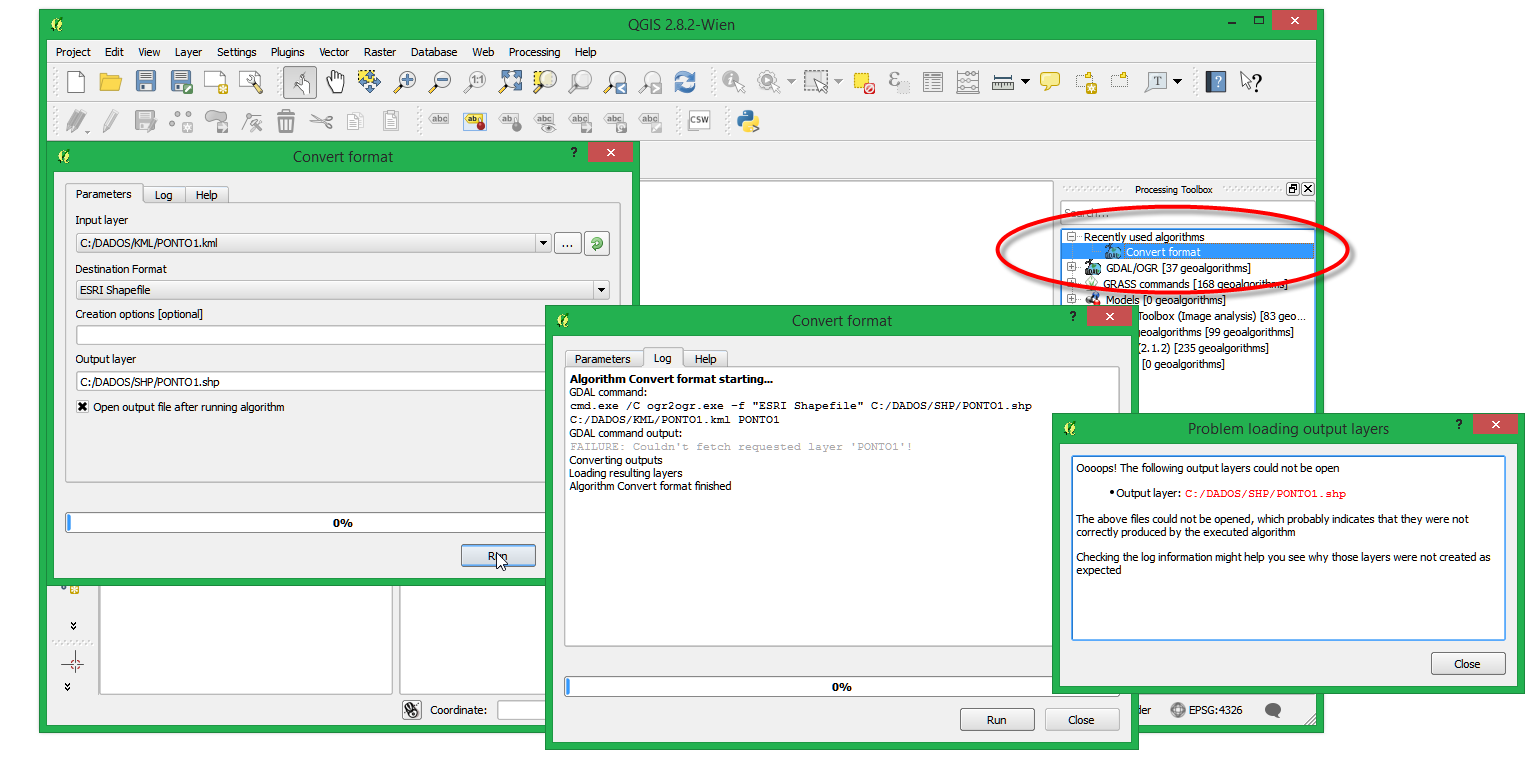Click the Zoom Full extent icon
This screenshot has height=760, width=1531.
(x=510, y=82)
